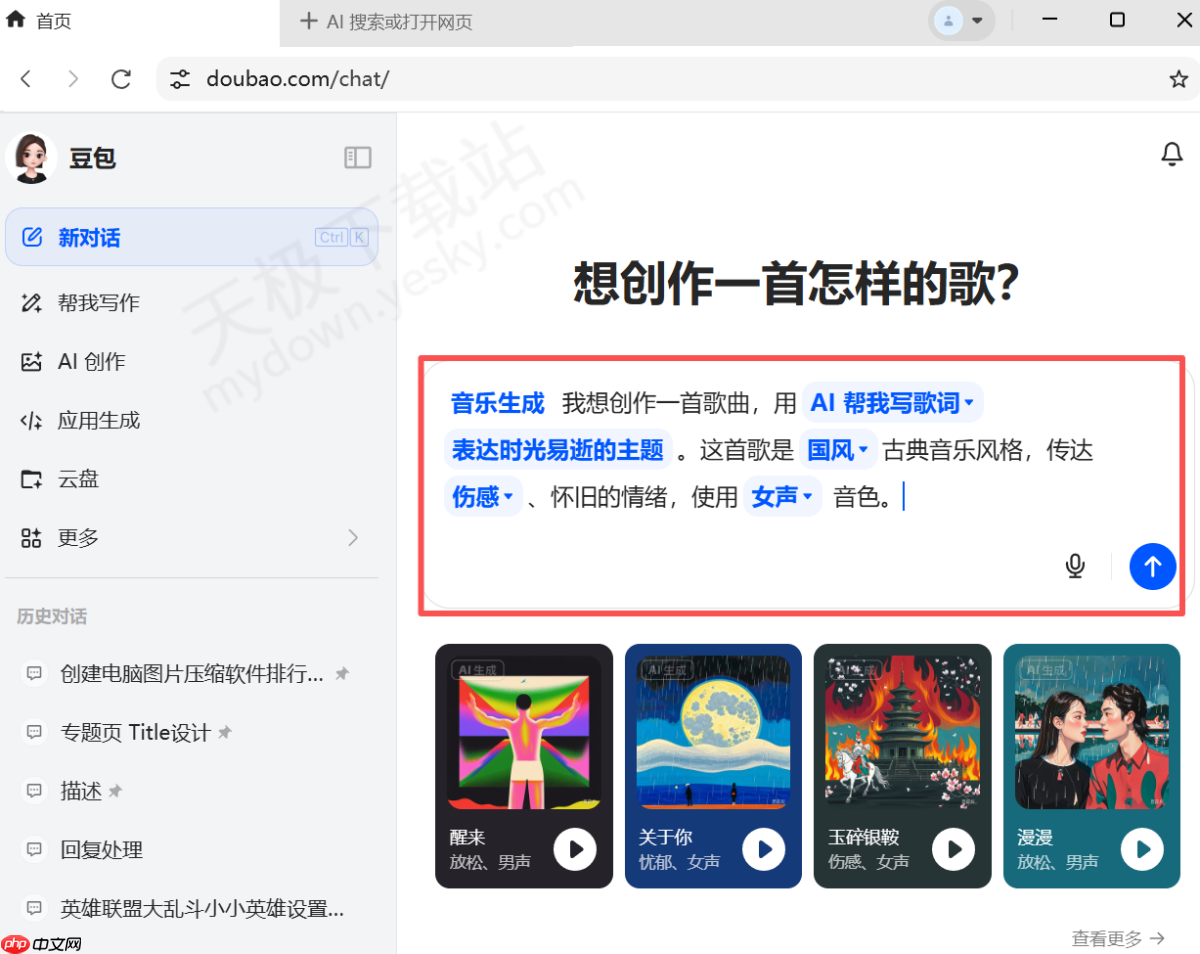Bookmark page with the star icon
Viewport: 1200px width, 954px height.
pos(1179,79)
